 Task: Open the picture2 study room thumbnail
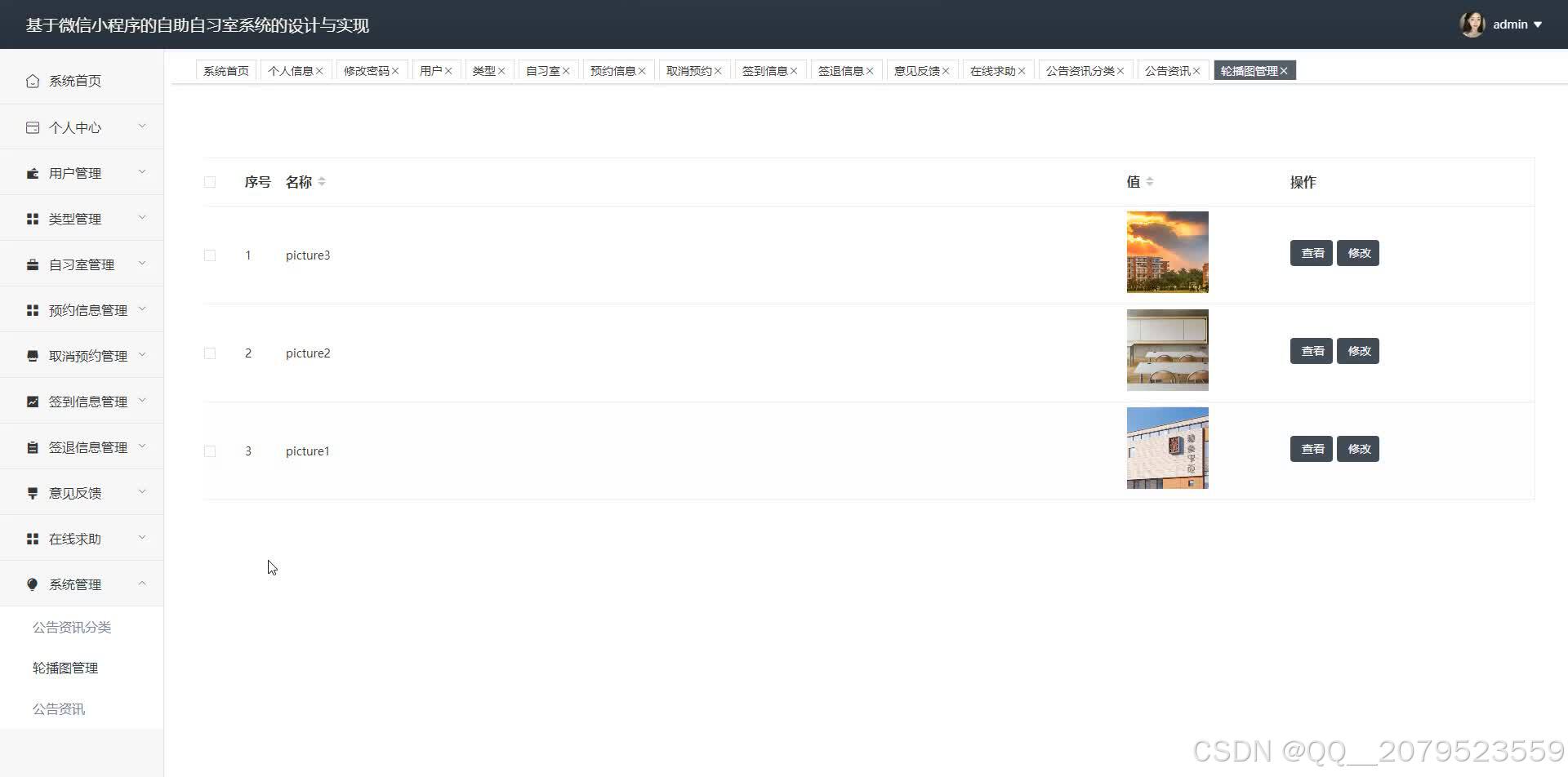coord(1168,350)
